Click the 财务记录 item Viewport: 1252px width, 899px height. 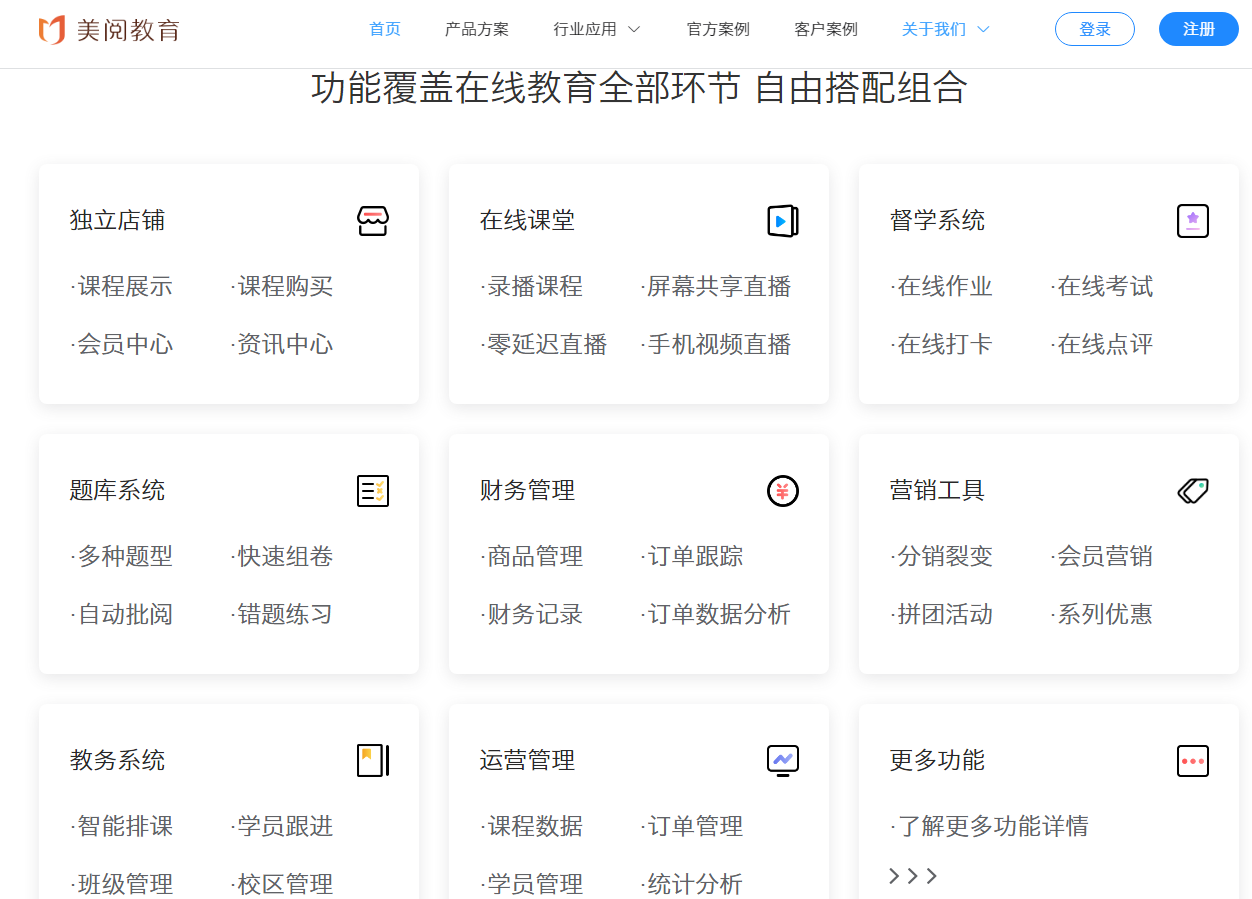point(532,615)
